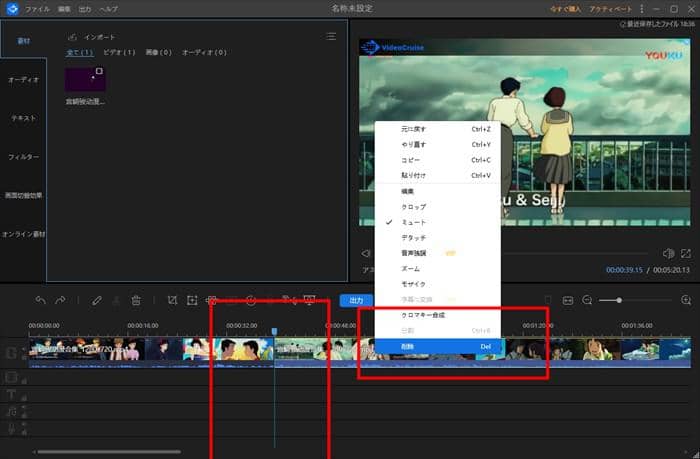Click the voiceover microphone track icon
The image size is (700, 459).
click(11, 429)
